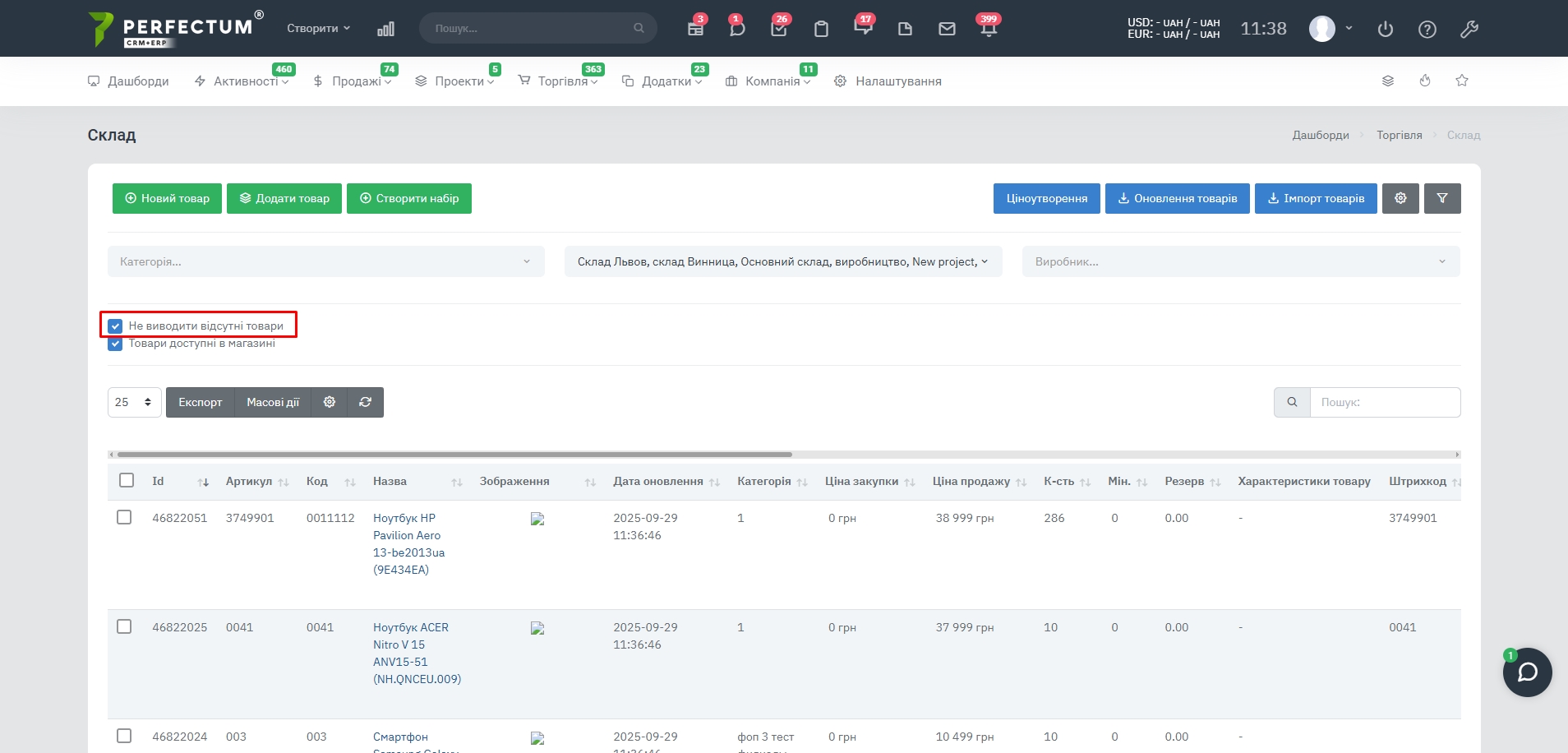This screenshot has width=1568, height=753.
Task: Toggle 'Товари доступні в магазині' checkbox
Action: coord(116,344)
